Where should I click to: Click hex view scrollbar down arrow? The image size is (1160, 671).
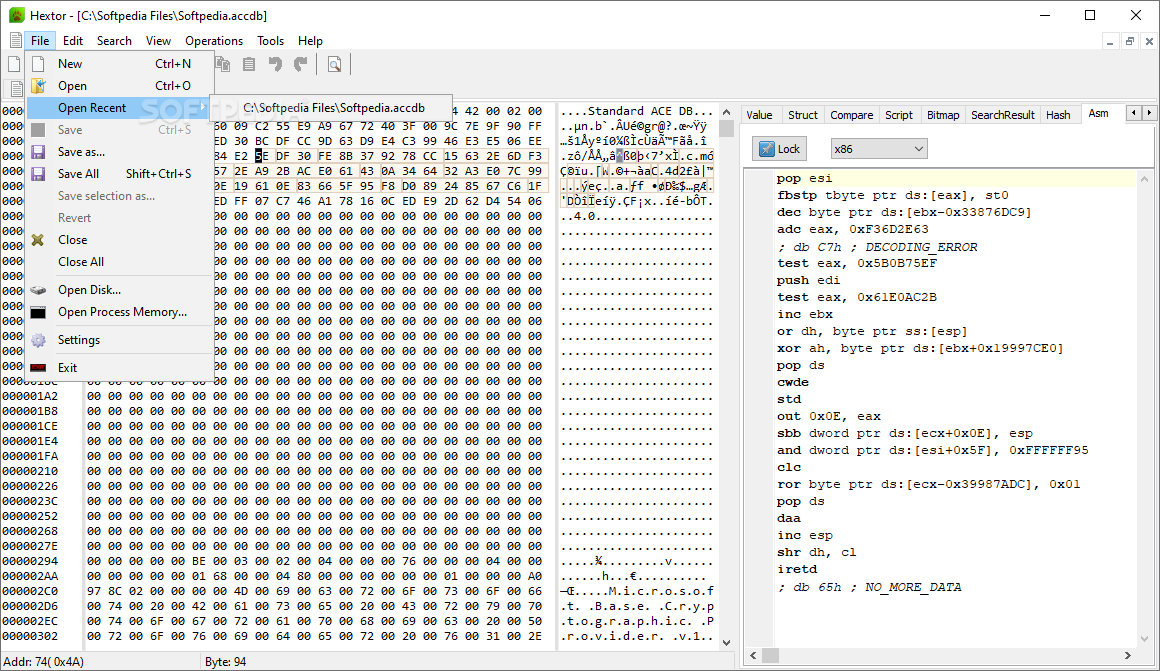tap(726, 643)
